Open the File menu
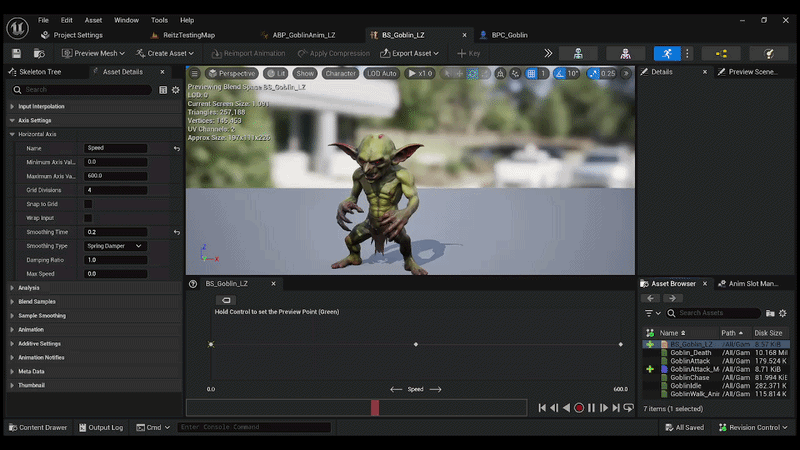Image resolution: width=800 pixels, height=450 pixels. pyautogui.click(x=43, y=20)
